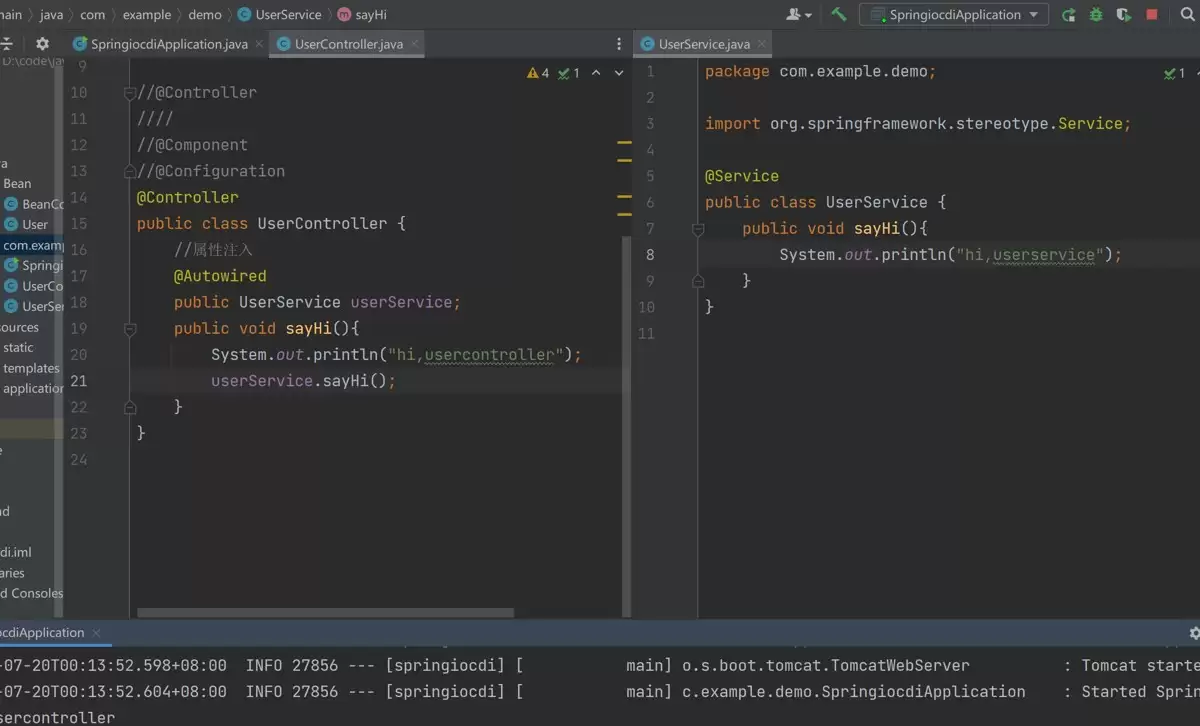
Task: Click the green check indicator in UserService editor
Action: pyautogui.click(x=1174, y=73)
